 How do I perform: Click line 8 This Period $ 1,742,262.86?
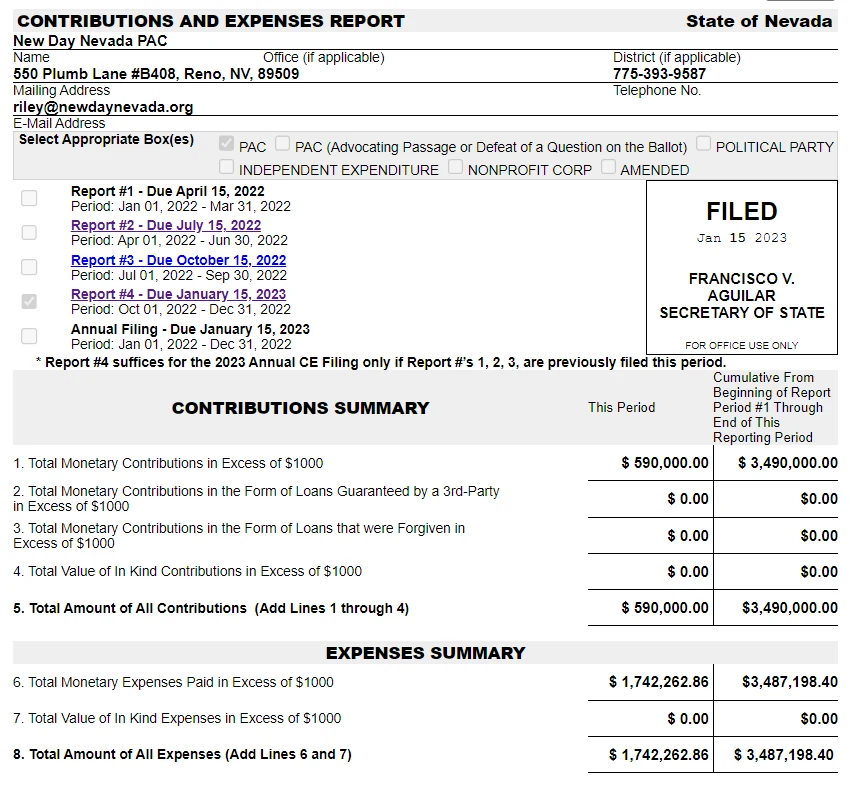coord(659,754)
